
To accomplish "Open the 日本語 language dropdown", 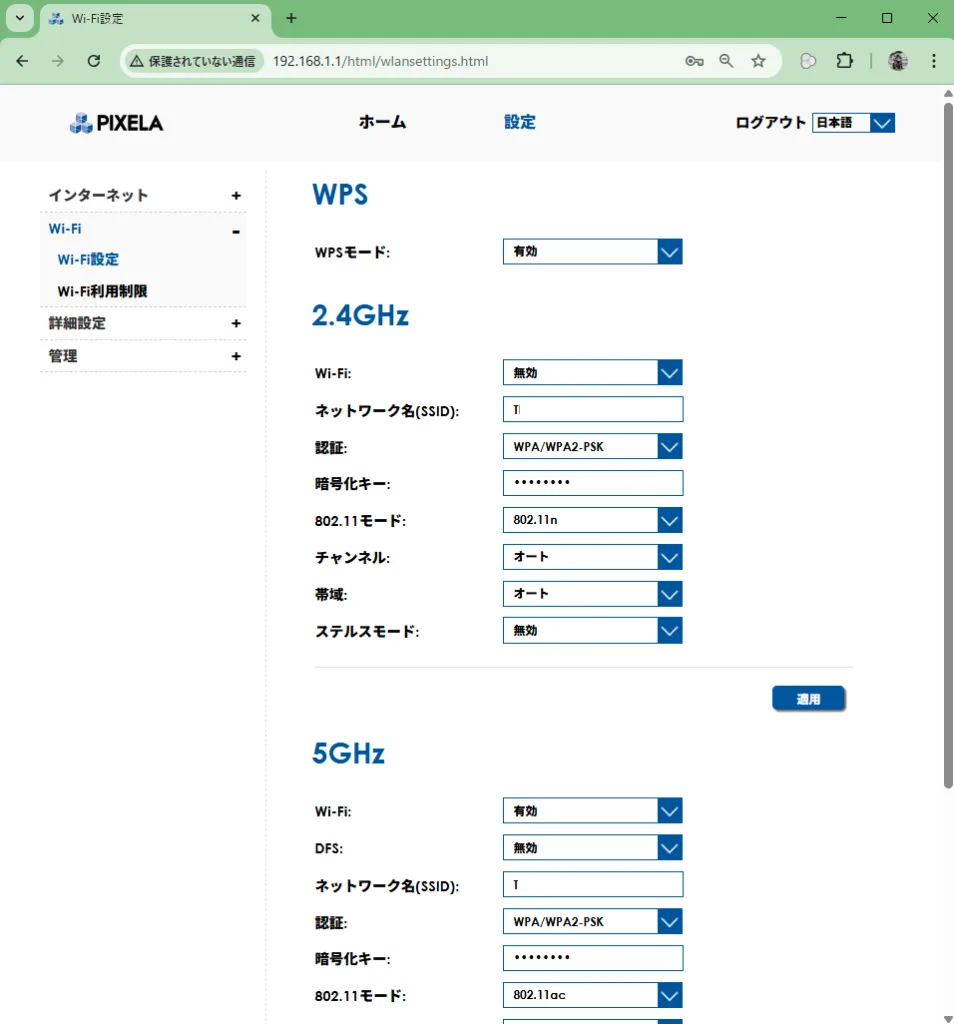I will point(853,123).
